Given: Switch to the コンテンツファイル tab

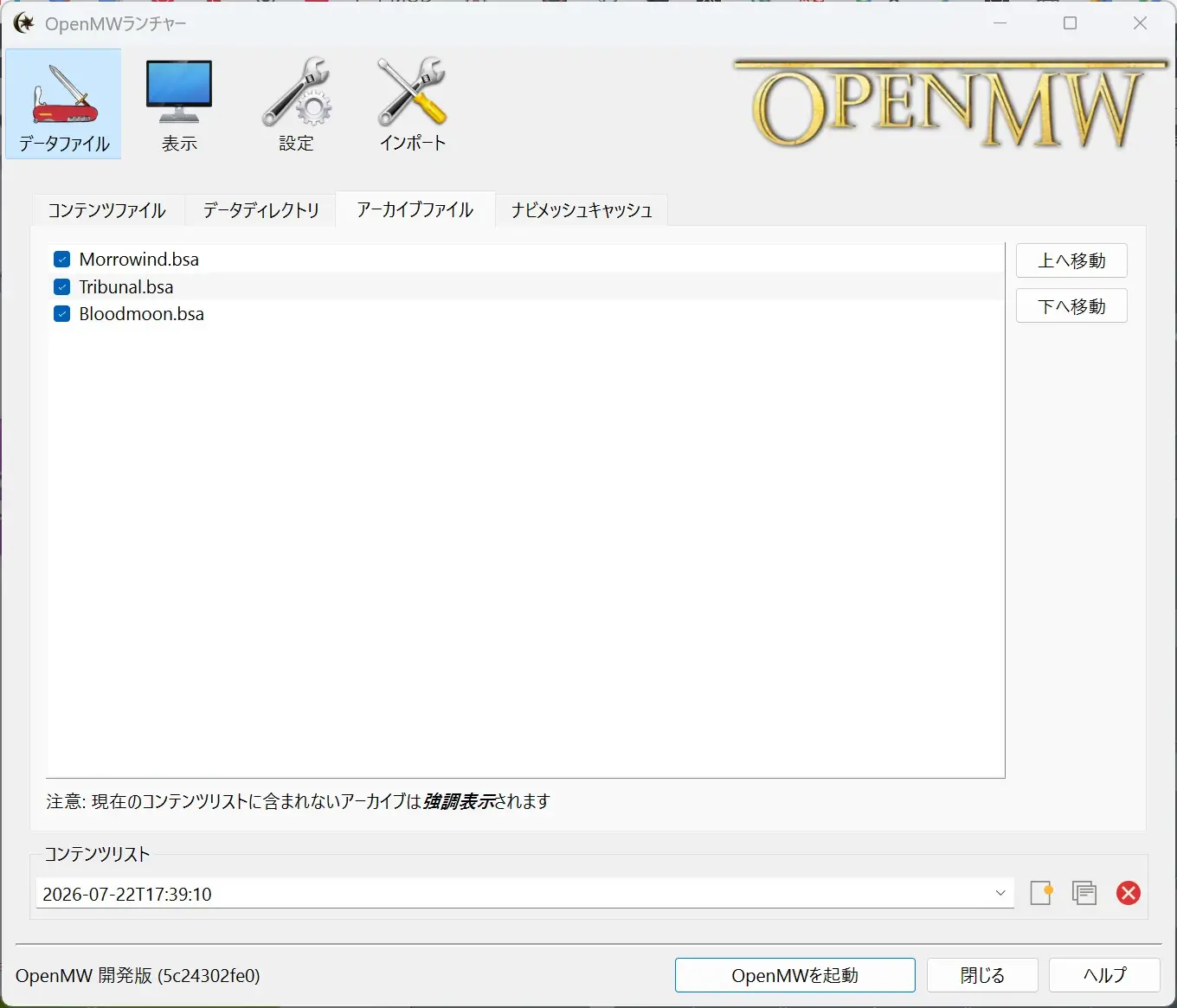Looking at the screenshot, I should [107, 210].
